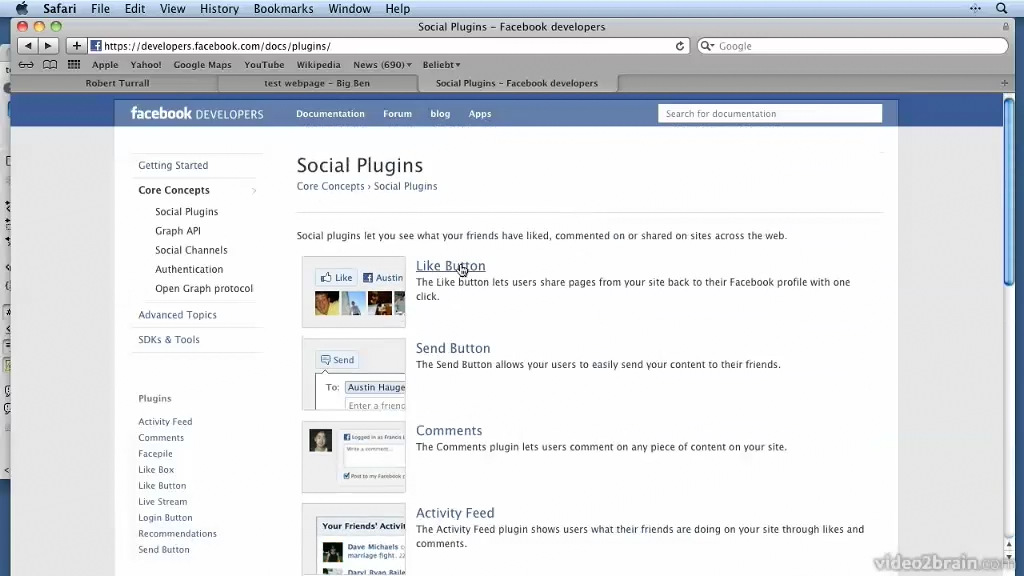The height and width of the screenshot is (576, 1024).
Task: Open the Comments heading link
Action: [x=449, y=430]
